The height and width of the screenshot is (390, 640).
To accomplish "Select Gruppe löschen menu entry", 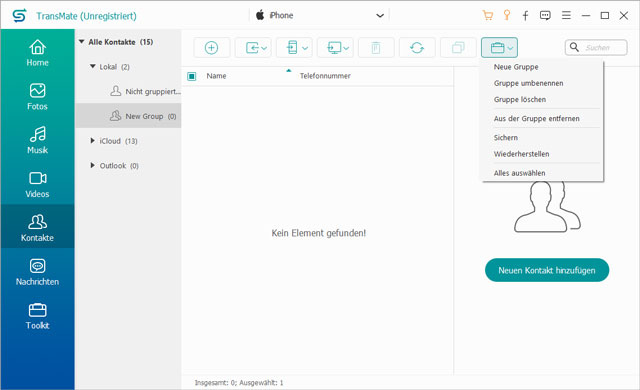I will click(520, 100).
